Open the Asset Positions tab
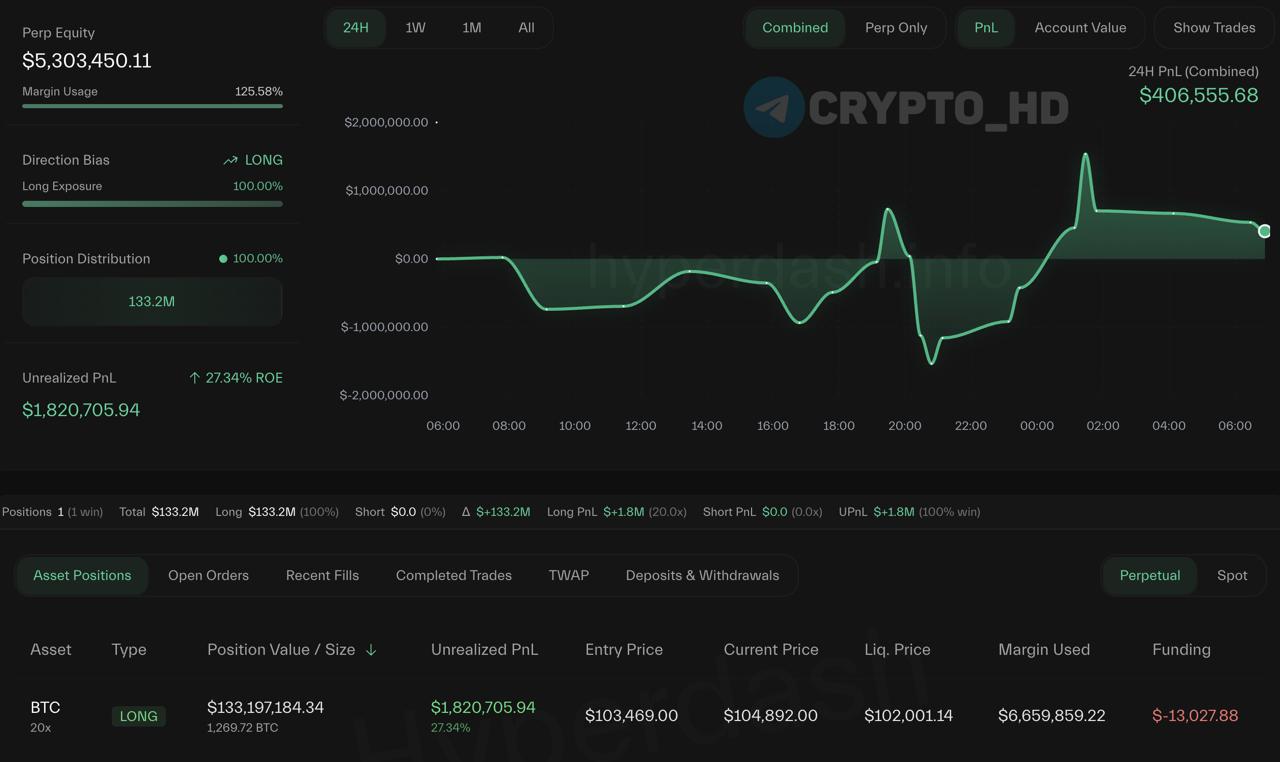The image size is (1280, 762). (82, 575)
